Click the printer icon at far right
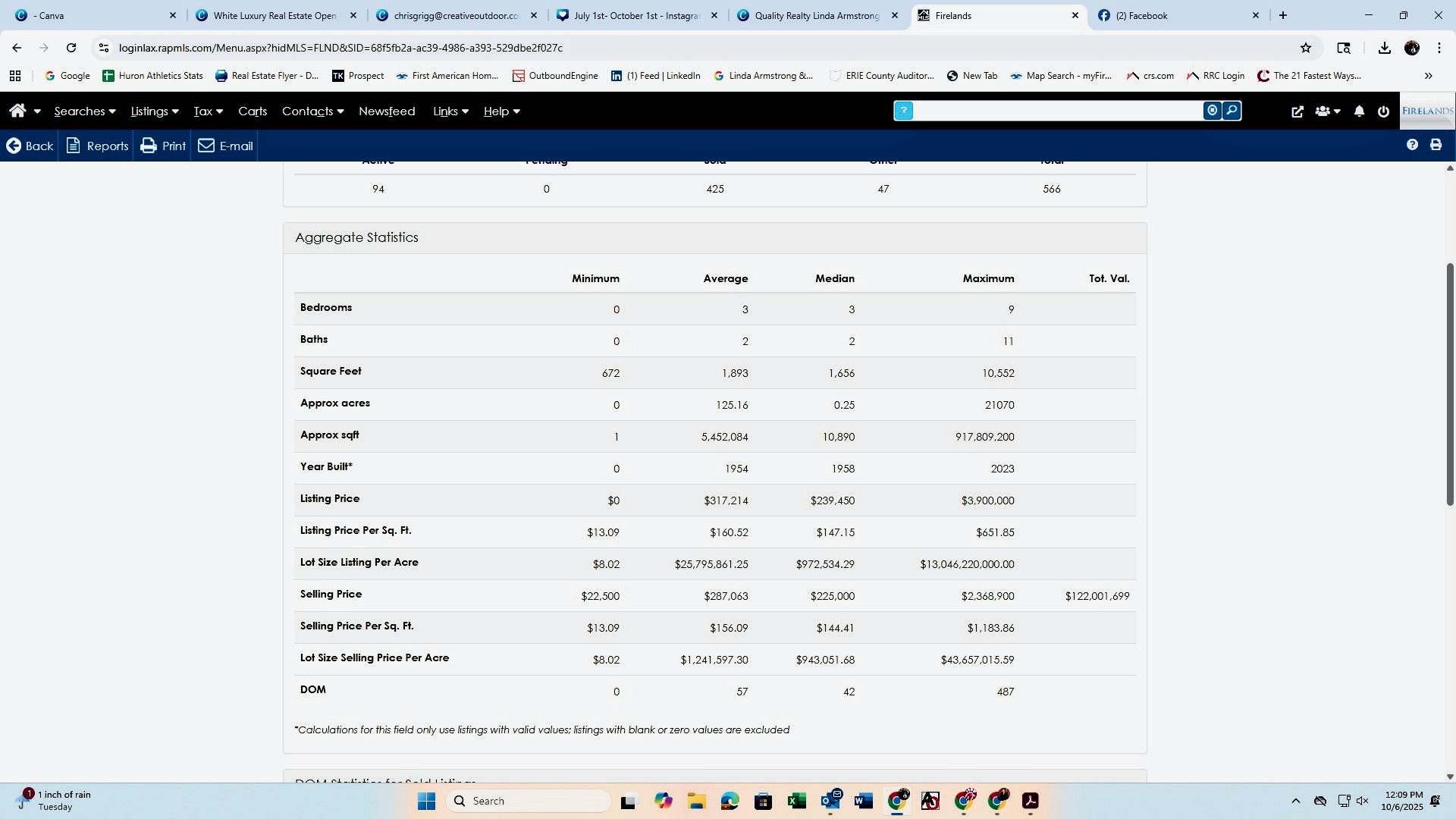Viewport: 1456px width, 819px height. coord(1436,145)
